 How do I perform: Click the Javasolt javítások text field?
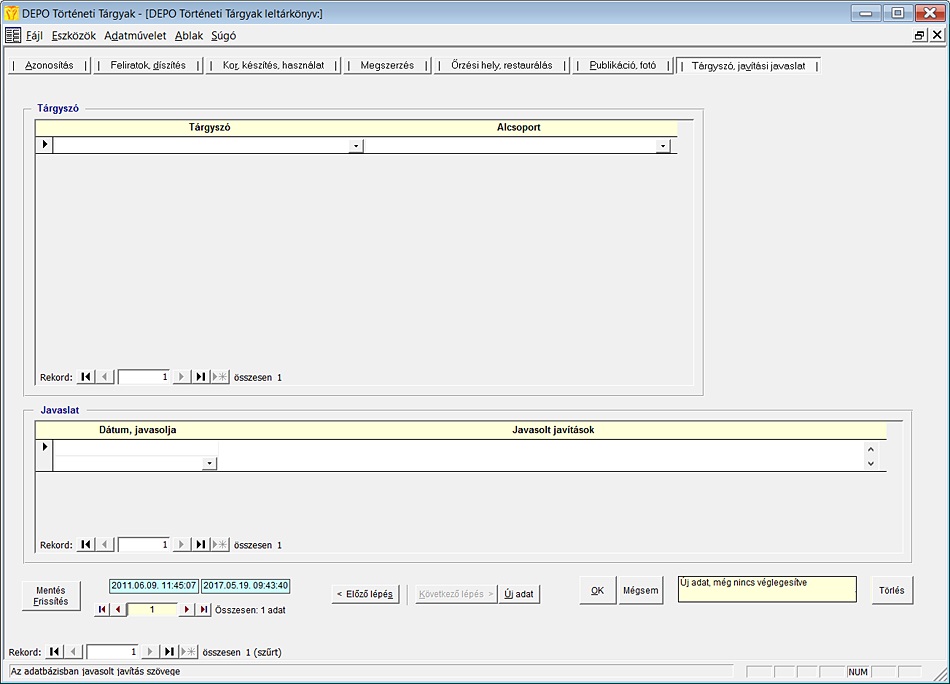[540, 455]
